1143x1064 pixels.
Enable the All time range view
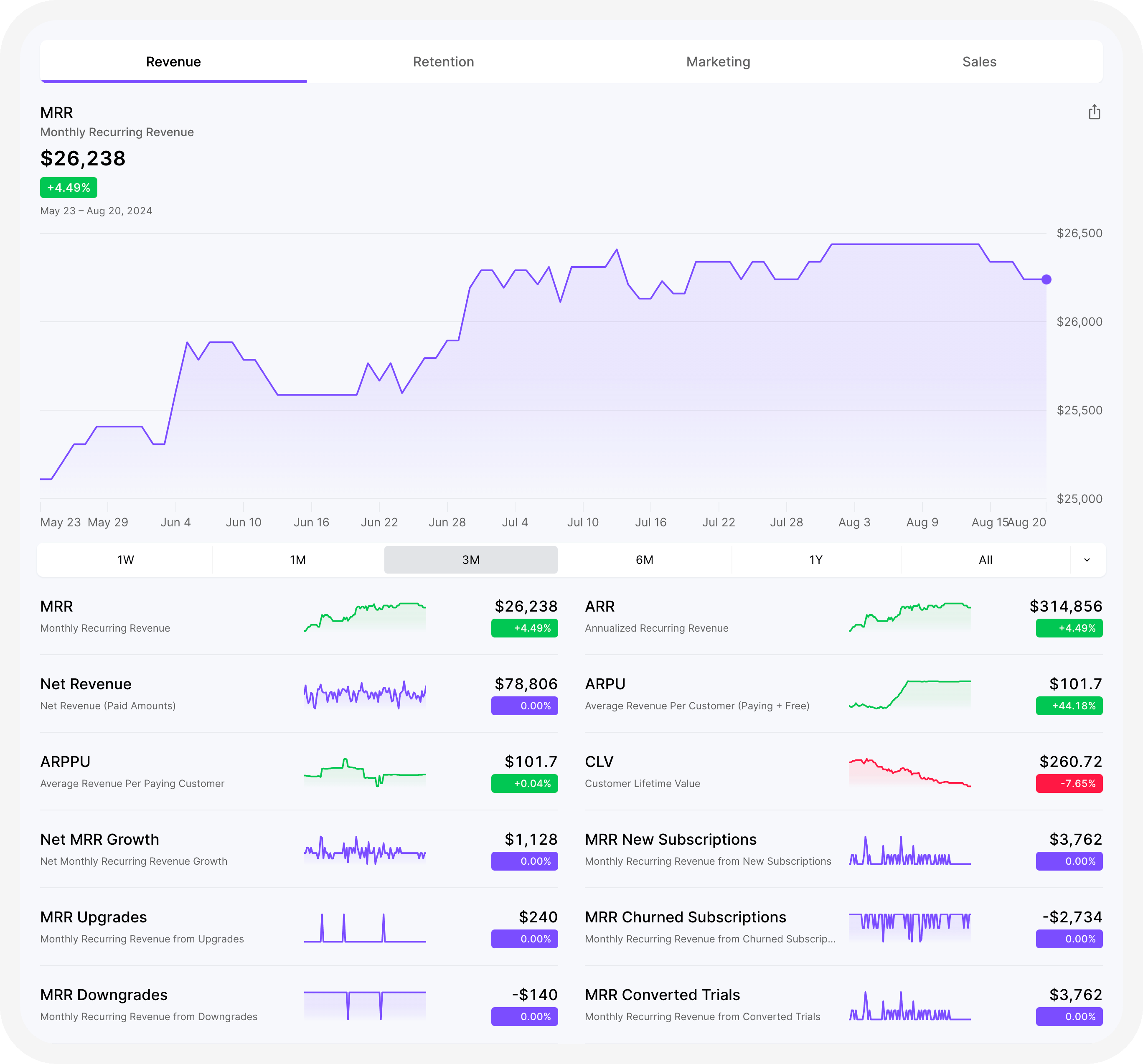986,559
